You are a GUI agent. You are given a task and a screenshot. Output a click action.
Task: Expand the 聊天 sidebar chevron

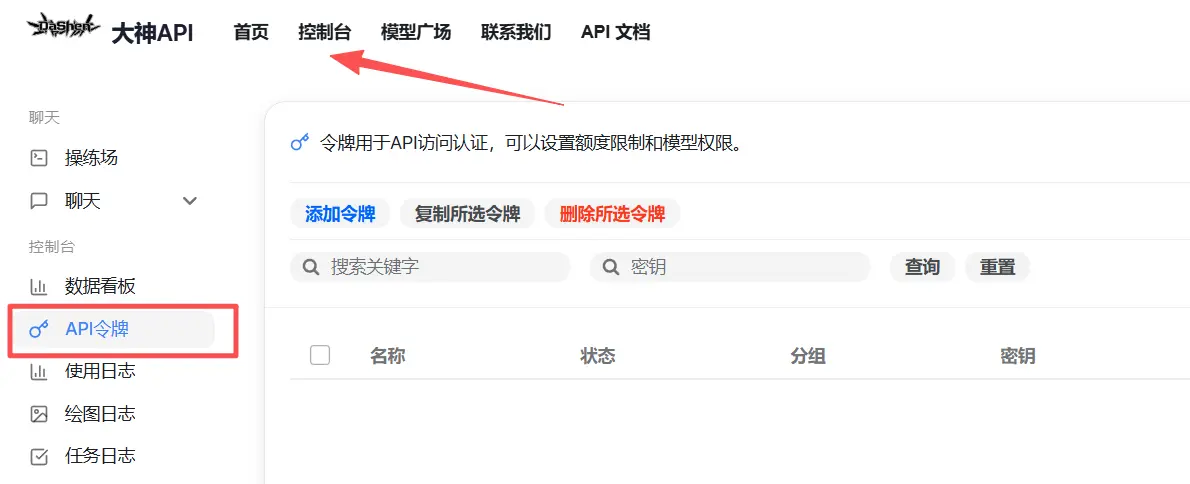point(190,201)
